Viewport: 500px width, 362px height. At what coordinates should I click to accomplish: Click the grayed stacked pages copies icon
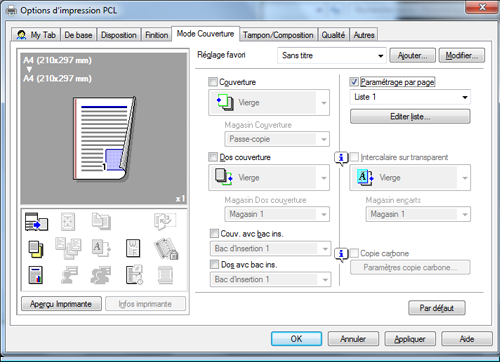(101, 221)
